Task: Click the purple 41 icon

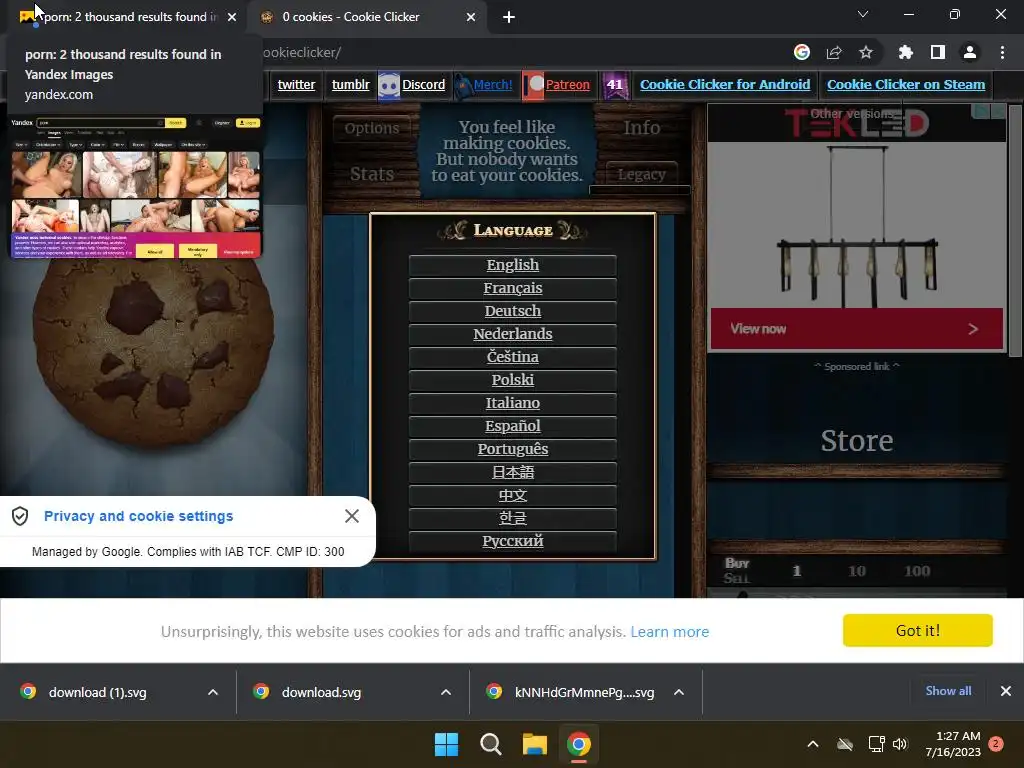Action: (615, 86)
